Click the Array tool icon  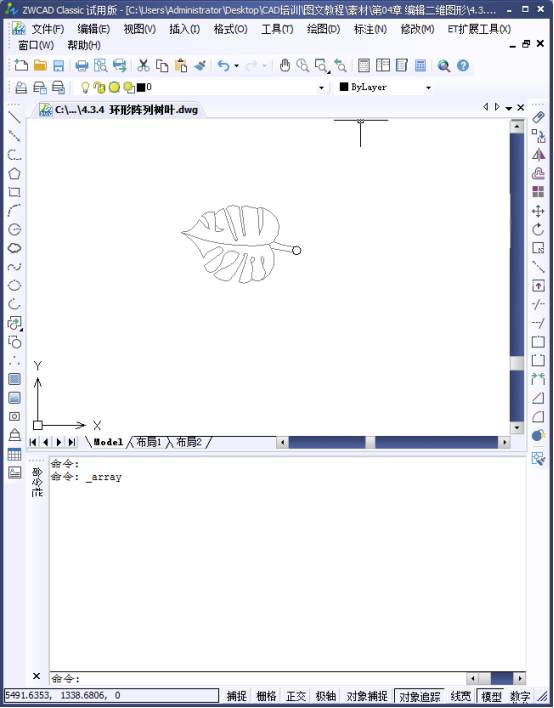(538, 192)
